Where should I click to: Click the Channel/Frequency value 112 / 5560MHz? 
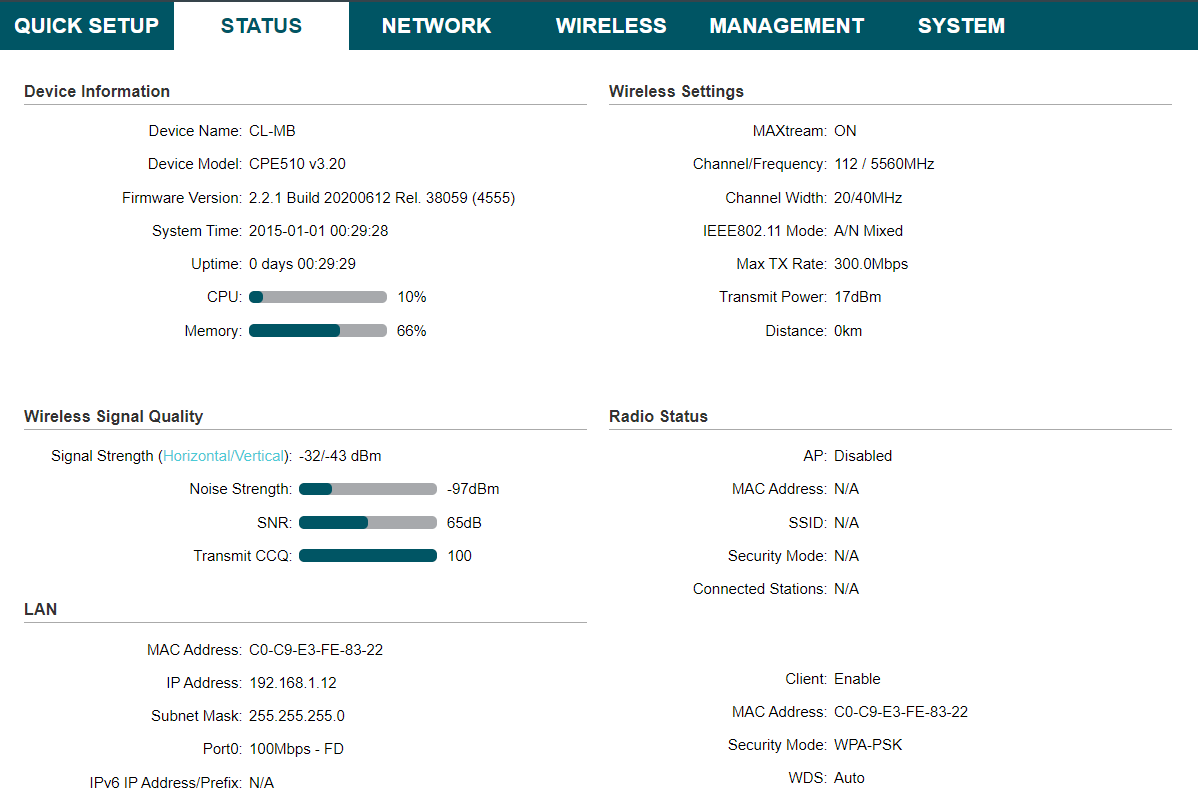[x=884, y=164]
